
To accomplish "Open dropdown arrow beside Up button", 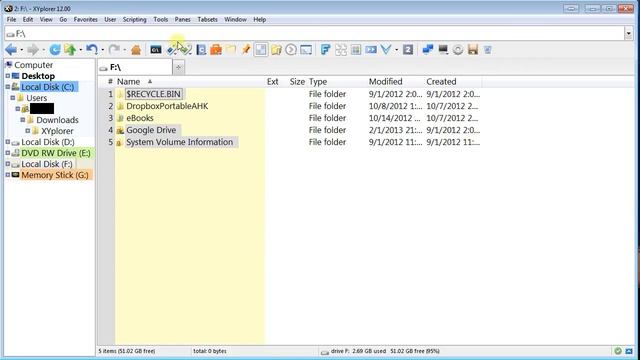I will (81, 50).
